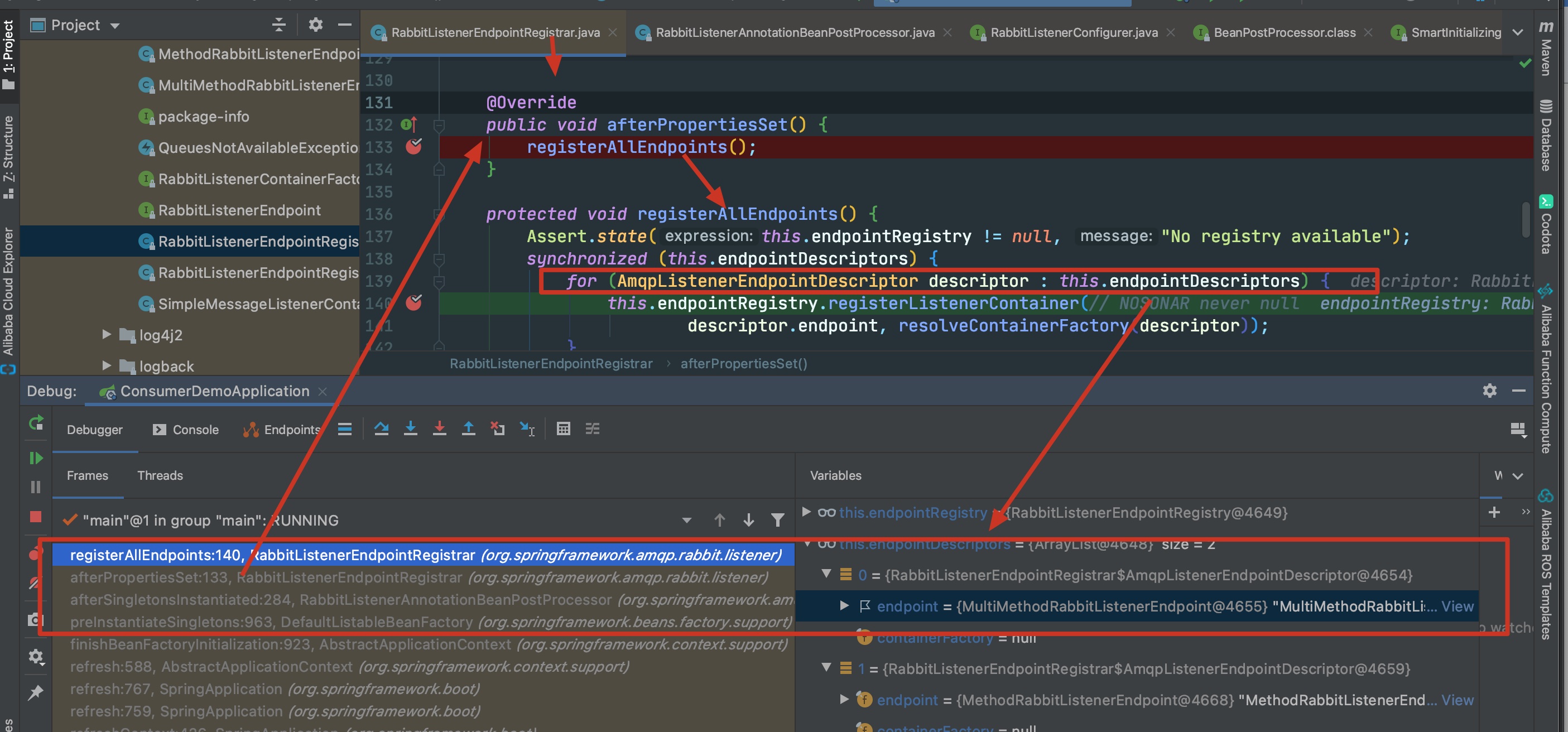1568x732 pixels.
Task: Stop debugging with the red square icon
Action: point(36,517)
